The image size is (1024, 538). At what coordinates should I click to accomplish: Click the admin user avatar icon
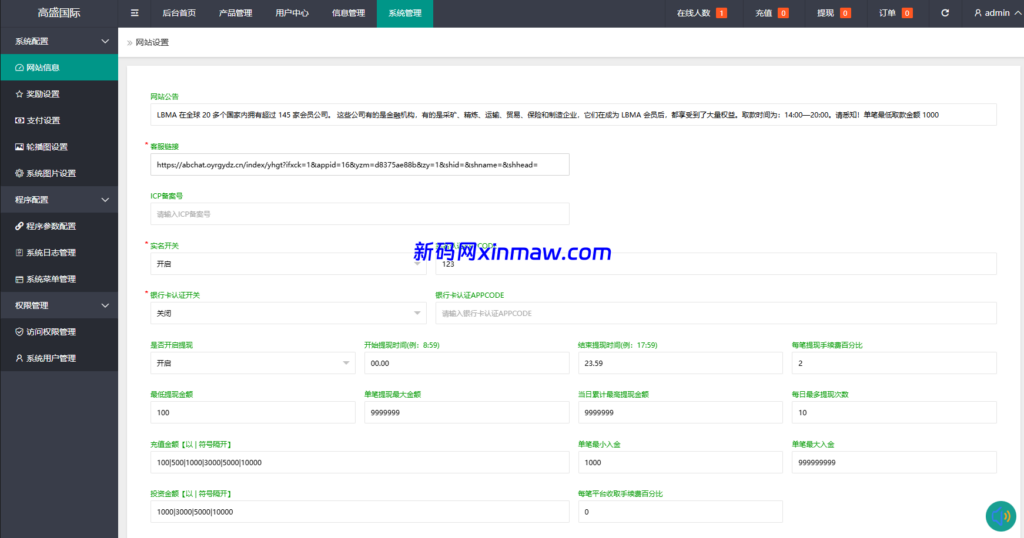[978, 13]
